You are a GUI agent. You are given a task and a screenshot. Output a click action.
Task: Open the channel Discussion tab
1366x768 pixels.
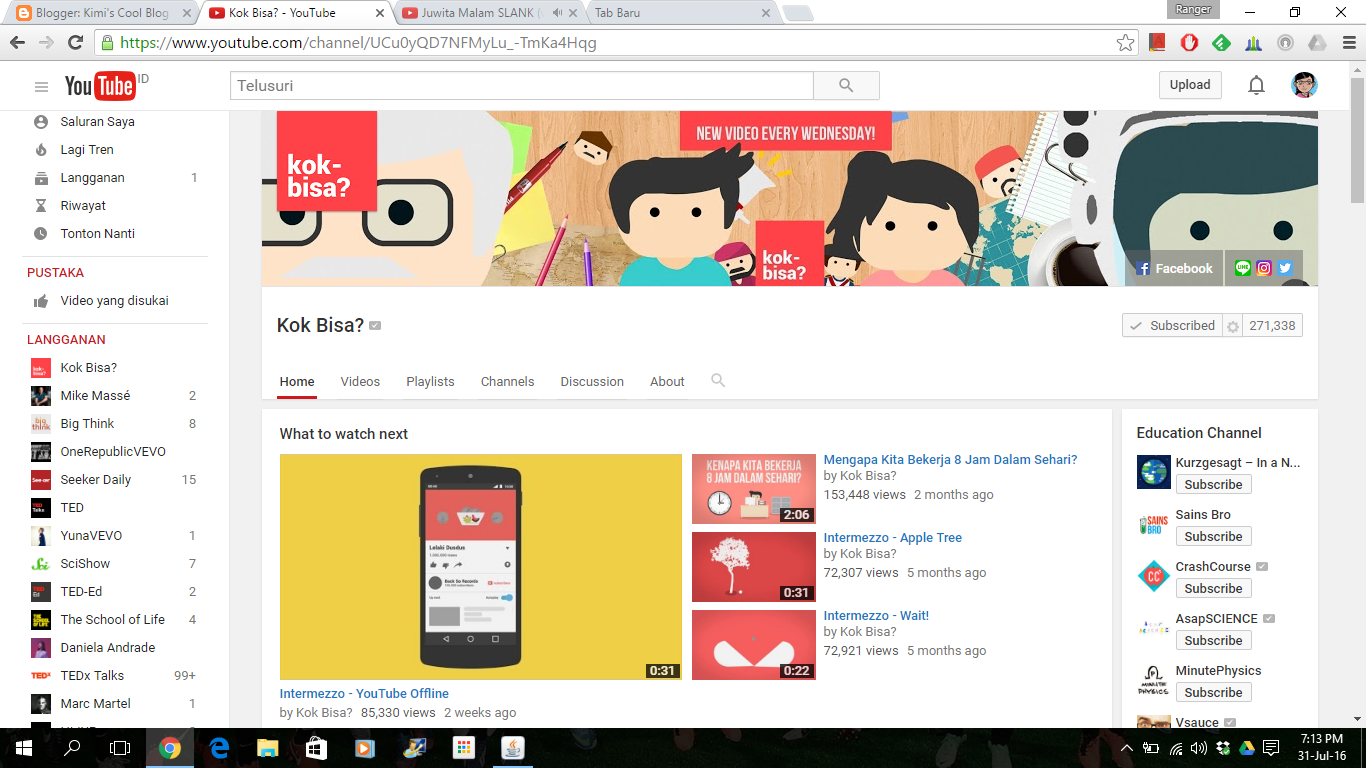[592, 382]
